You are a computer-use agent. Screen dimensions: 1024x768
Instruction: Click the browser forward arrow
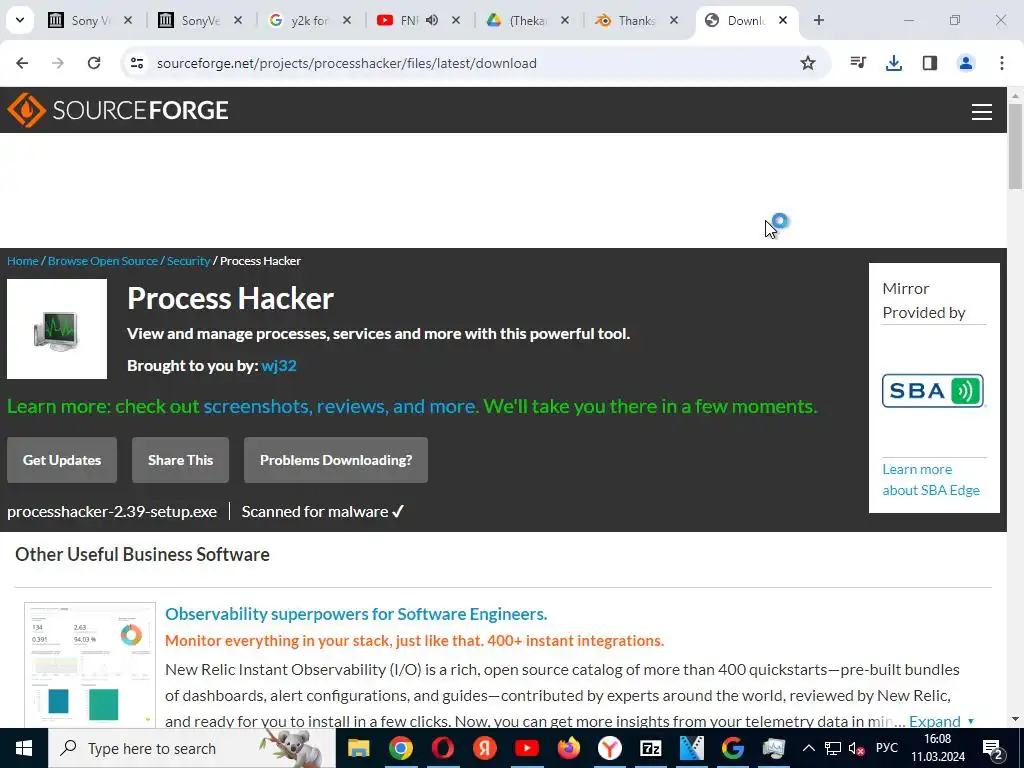(58, 63)
